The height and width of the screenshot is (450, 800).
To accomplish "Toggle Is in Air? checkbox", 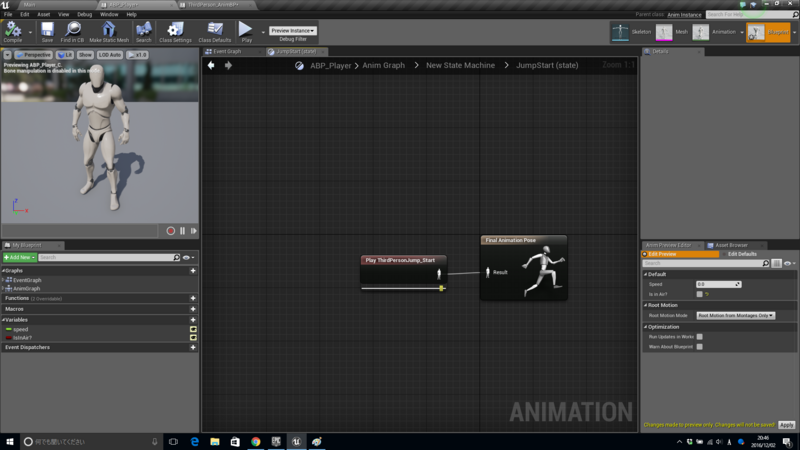I will coord(699,294).
